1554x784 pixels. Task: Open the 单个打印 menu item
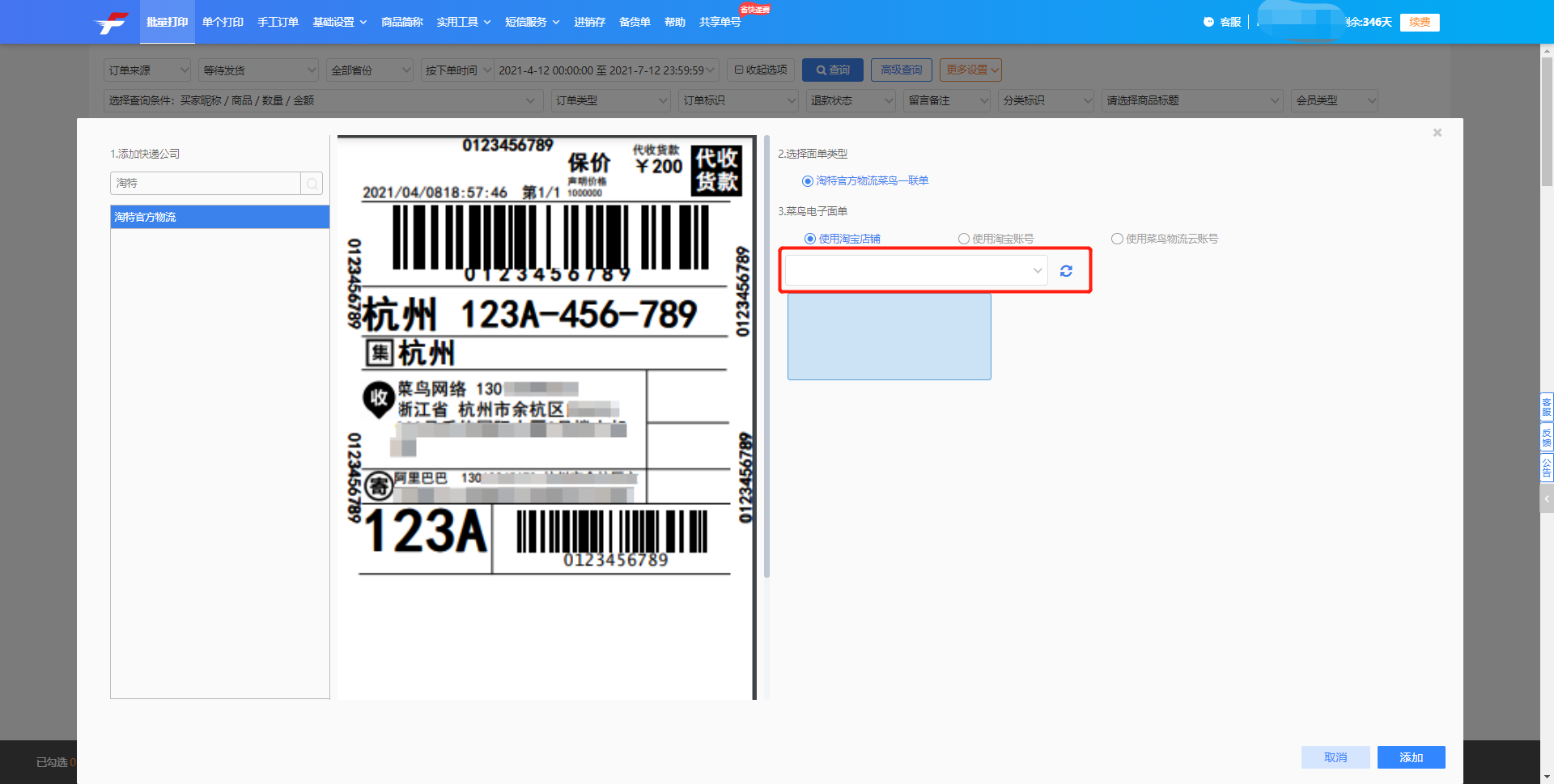tap(223, 22)
